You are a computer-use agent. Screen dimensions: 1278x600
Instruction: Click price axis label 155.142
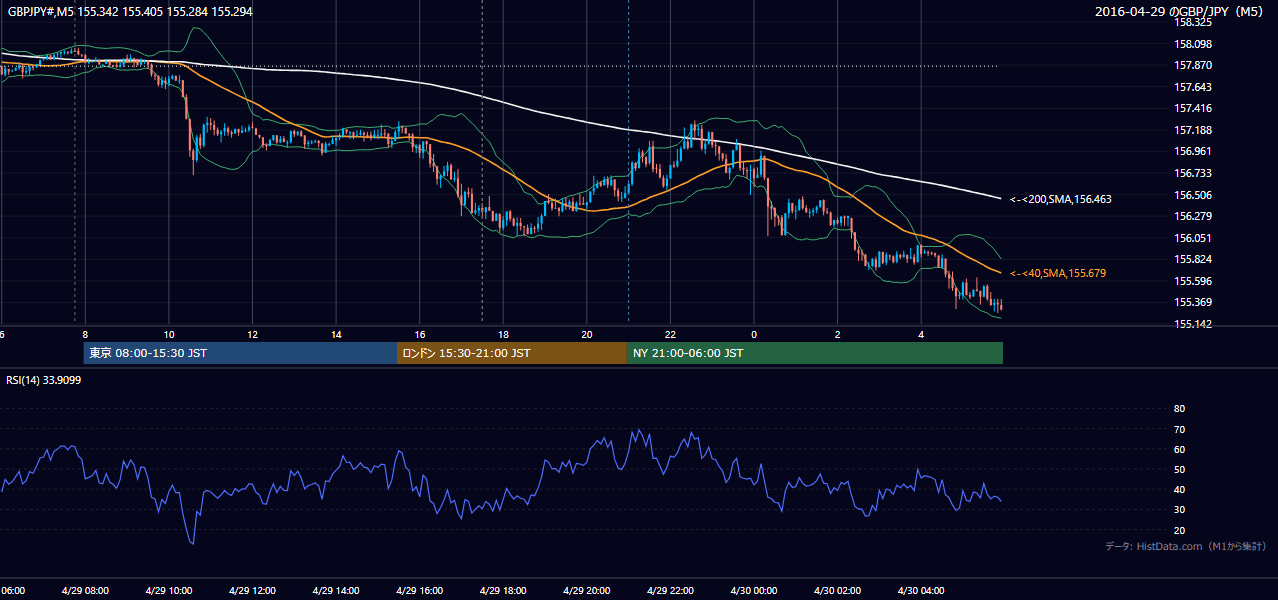[x=1194, y=324]
